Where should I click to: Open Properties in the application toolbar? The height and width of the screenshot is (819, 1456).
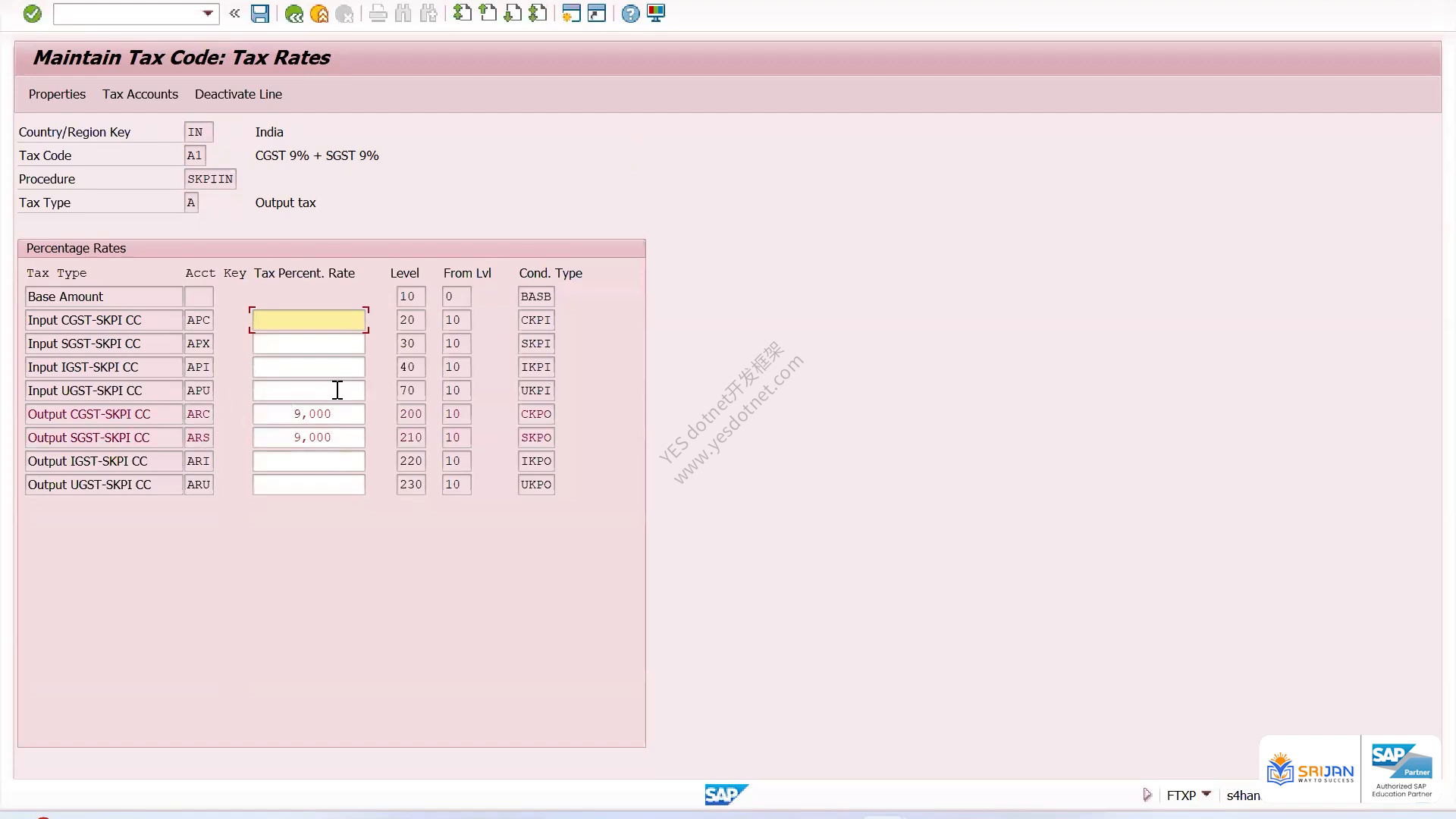[57, 94]
